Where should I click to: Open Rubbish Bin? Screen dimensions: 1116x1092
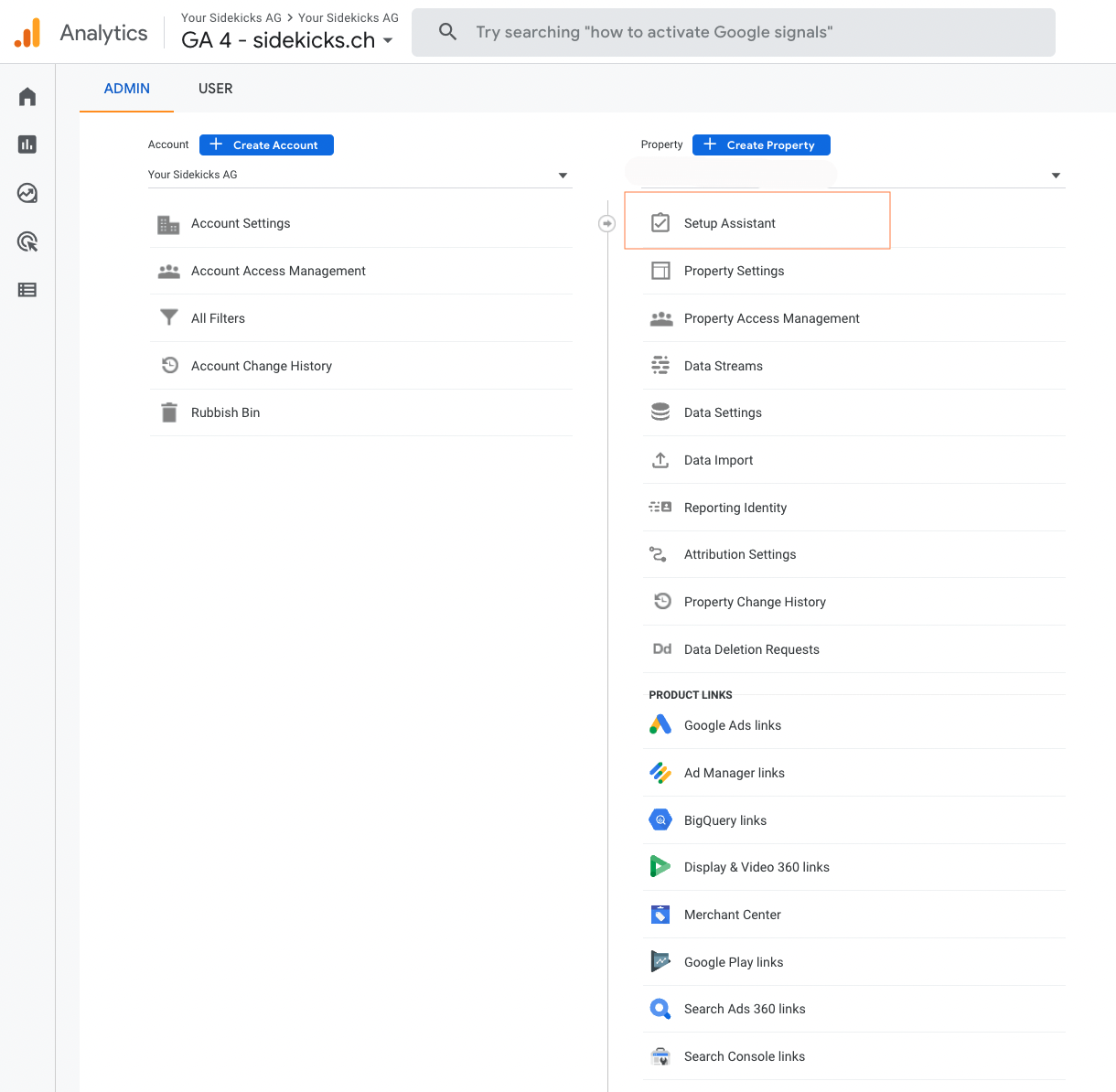click(x=361, y=412)
